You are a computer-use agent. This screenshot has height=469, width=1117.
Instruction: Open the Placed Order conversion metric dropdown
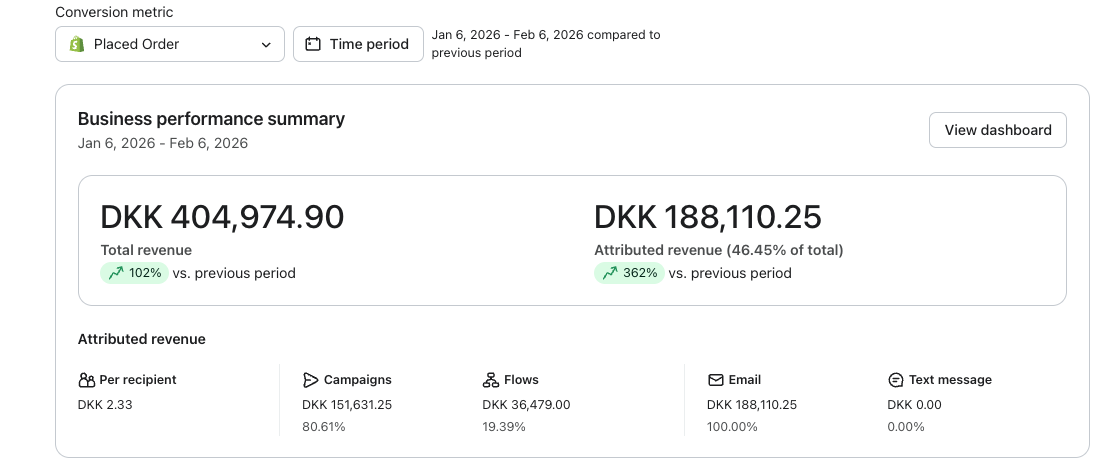click(x=170, y=44)
